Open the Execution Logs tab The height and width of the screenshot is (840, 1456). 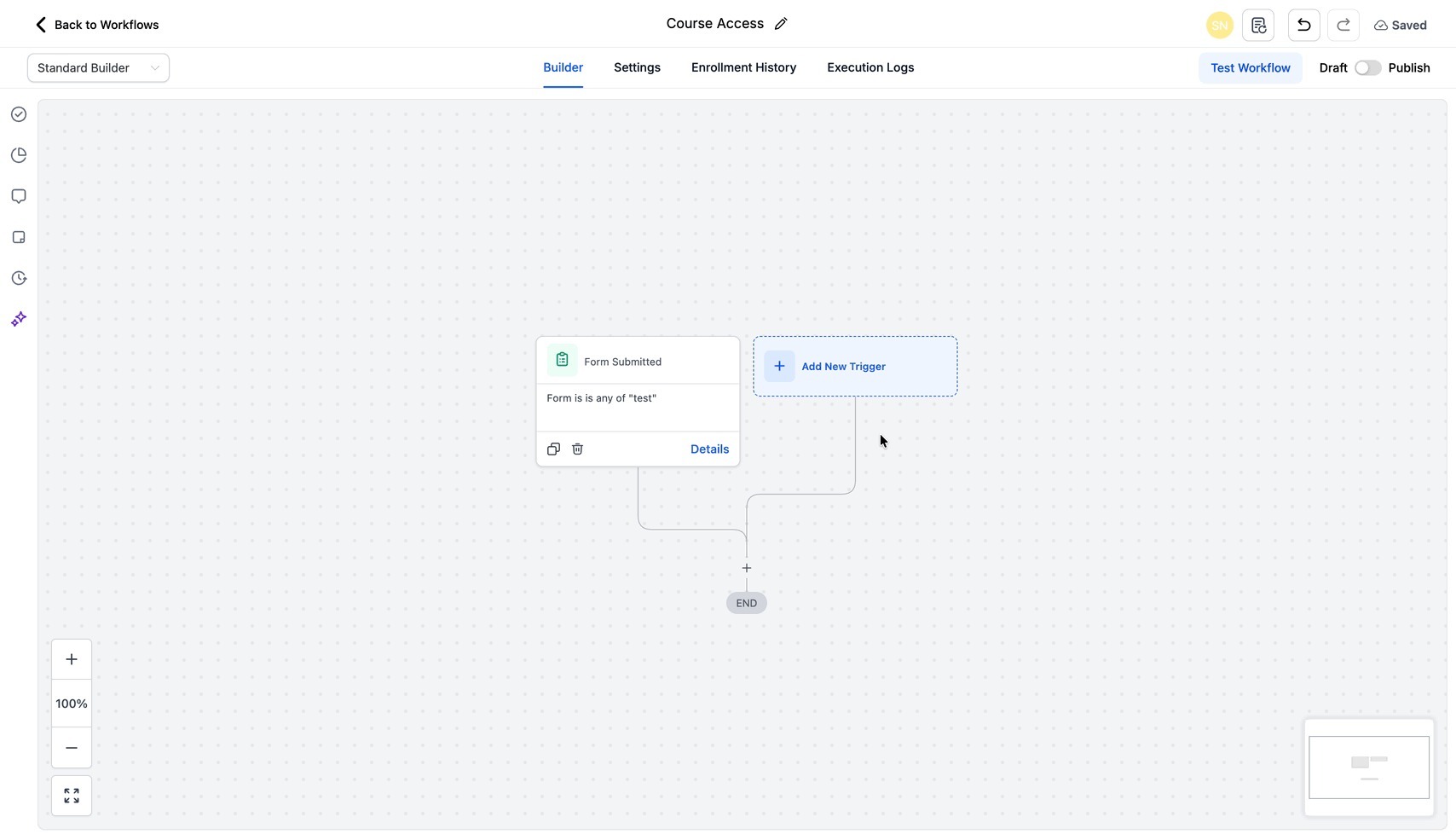pos(870,67)
